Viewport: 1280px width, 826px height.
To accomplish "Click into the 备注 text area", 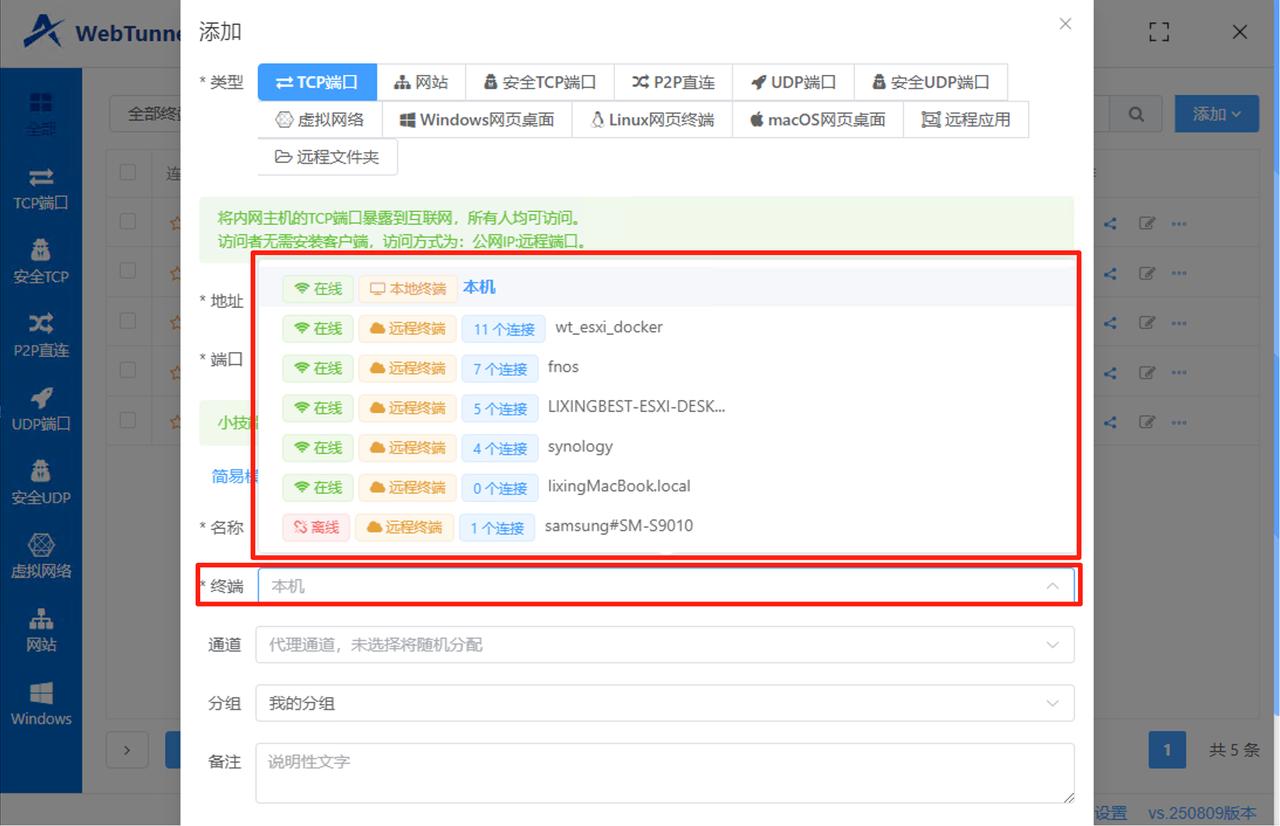I will 665,773.
